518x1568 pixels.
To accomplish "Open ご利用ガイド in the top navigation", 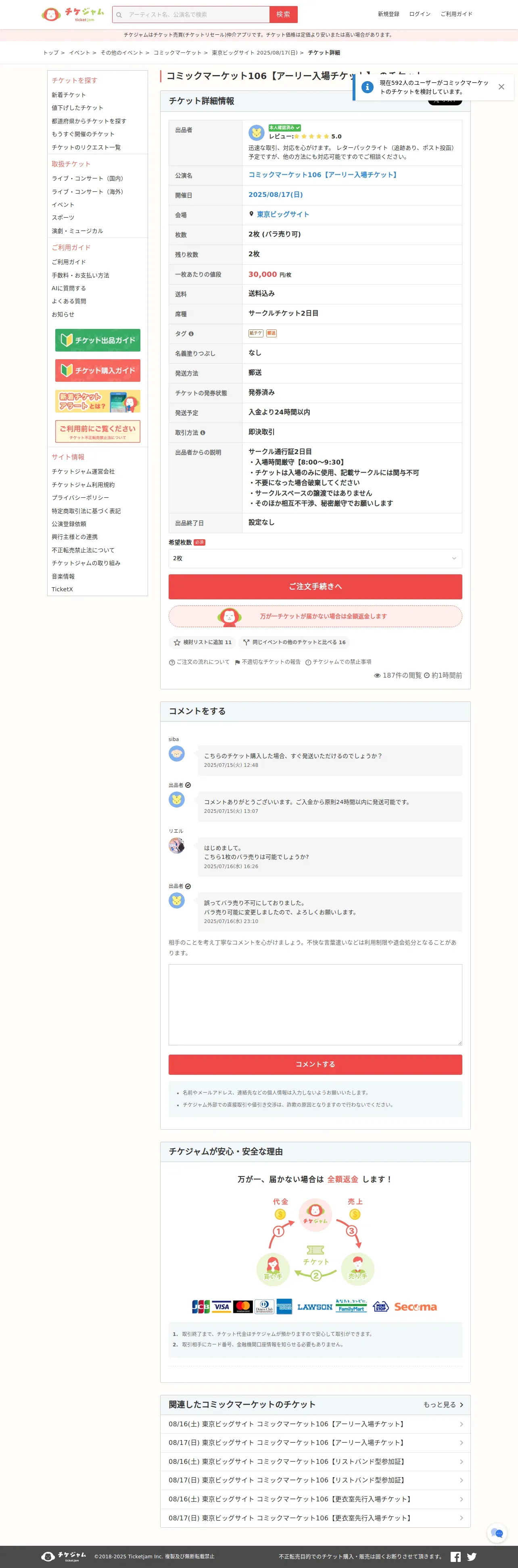I will pos(456,14).
